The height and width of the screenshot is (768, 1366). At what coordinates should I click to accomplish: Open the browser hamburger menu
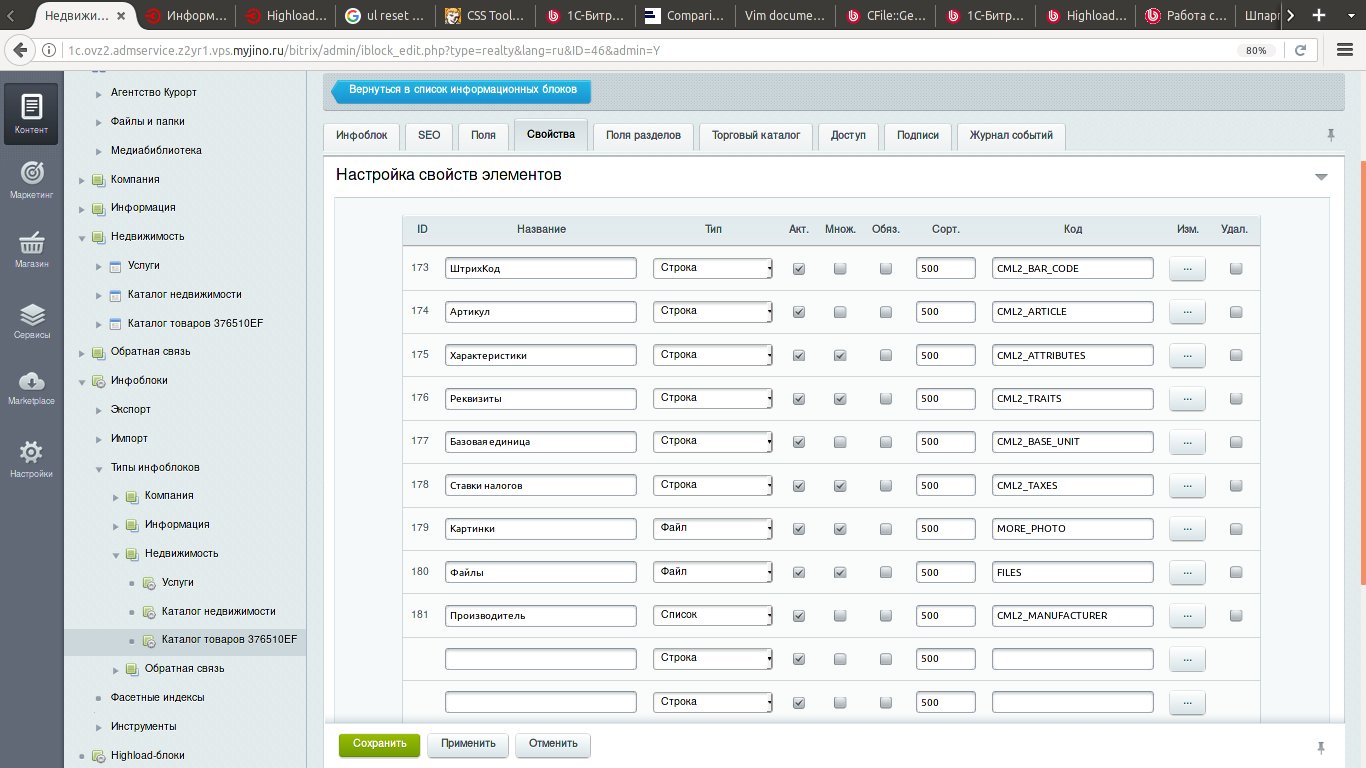(1344, 50)
